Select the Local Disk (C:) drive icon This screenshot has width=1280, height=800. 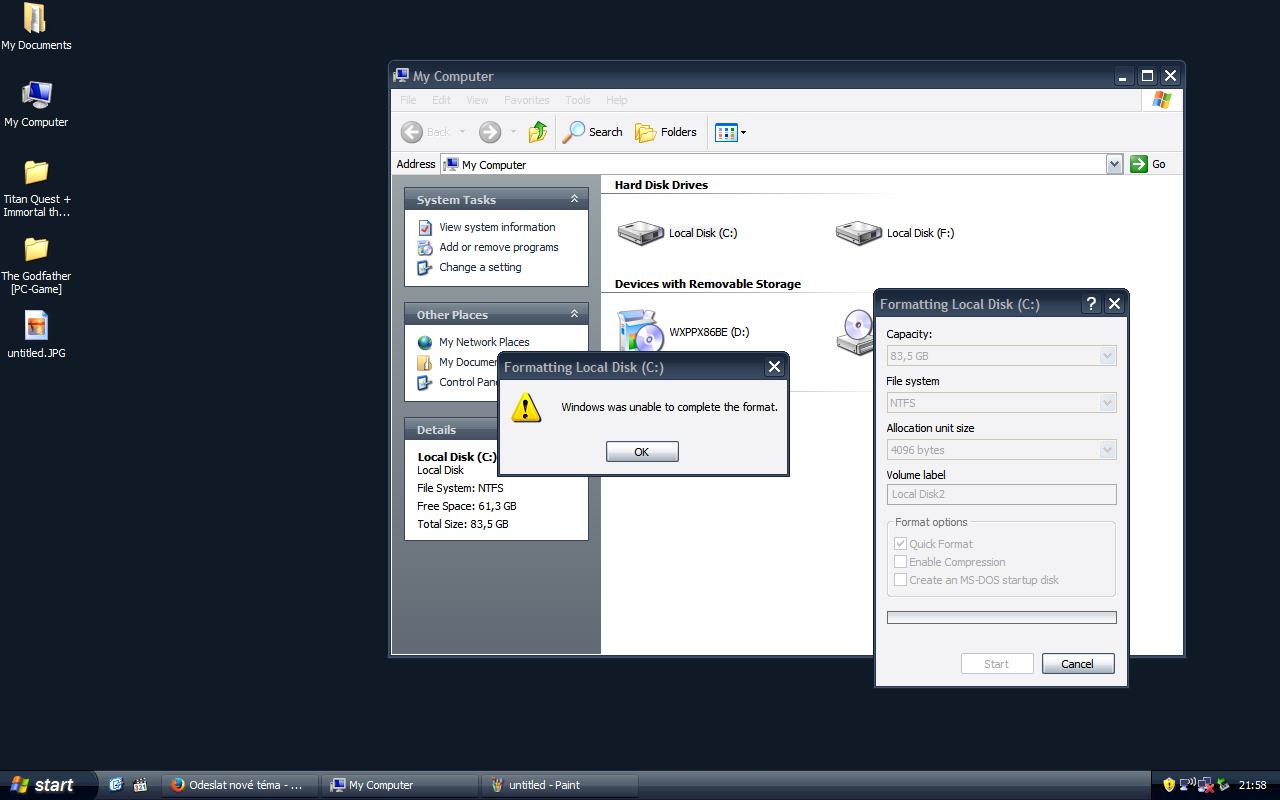point(641,233)
